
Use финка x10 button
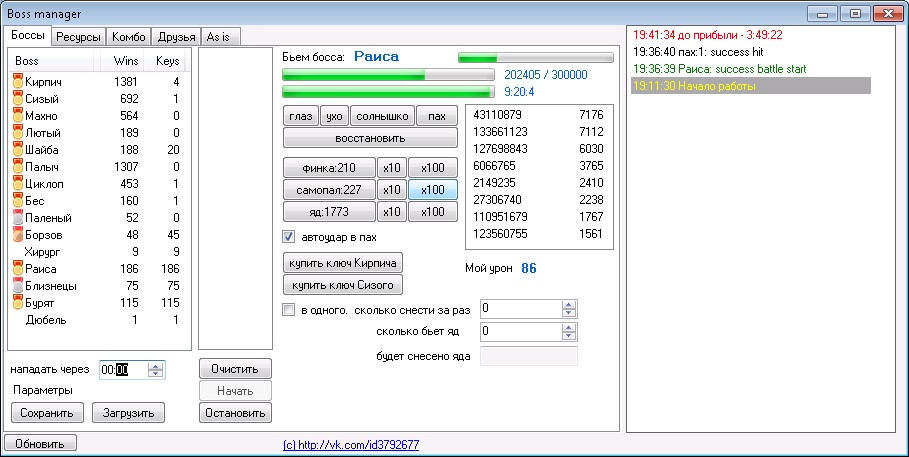click(x=392, y=168)
